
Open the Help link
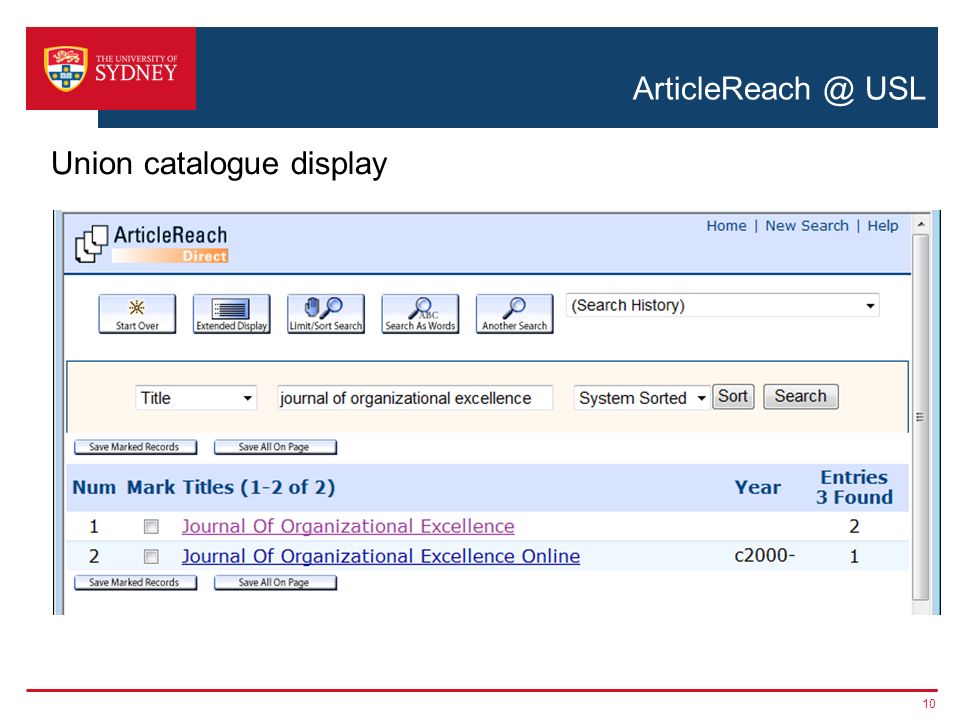[882, 226]
